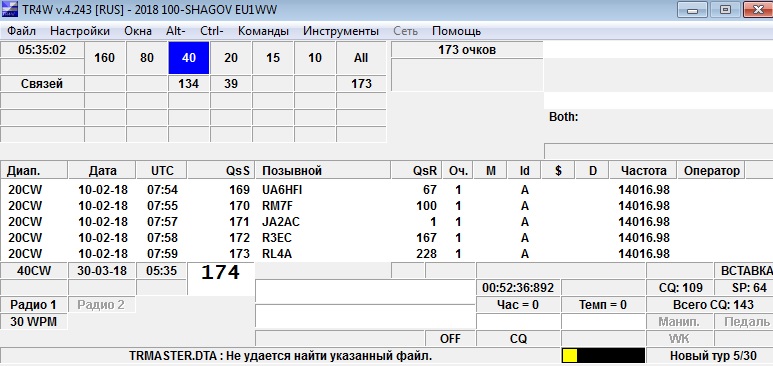The height and width of the screenshot is (366, 773).
Task: Open the Помощь menu
Action: pyautogui.click(x=457, y=31)
